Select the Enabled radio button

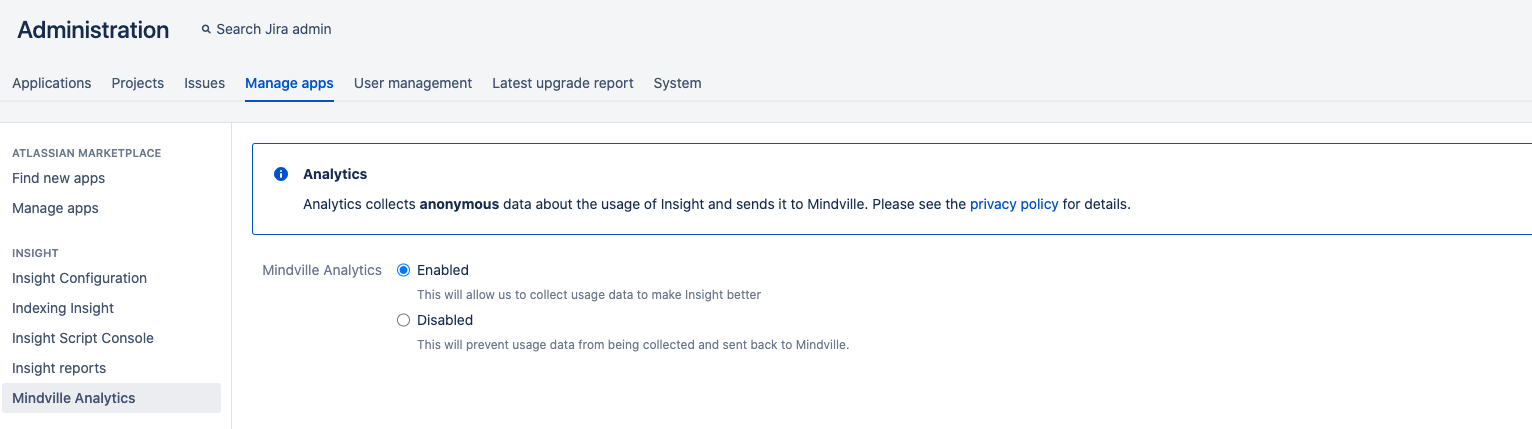coord(404,270)
